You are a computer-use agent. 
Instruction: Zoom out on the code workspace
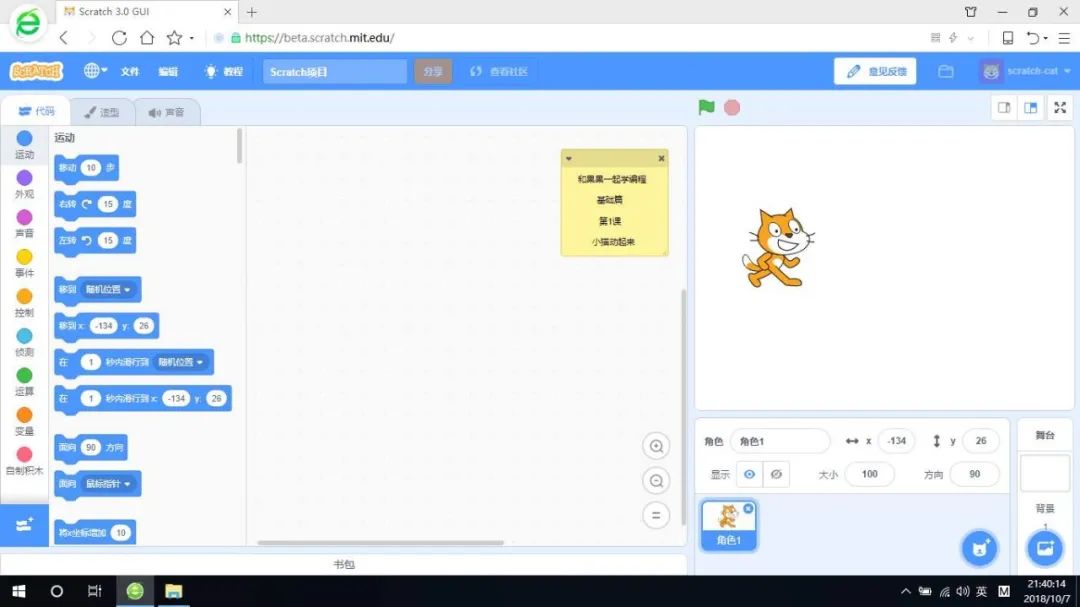pos(657,481)
